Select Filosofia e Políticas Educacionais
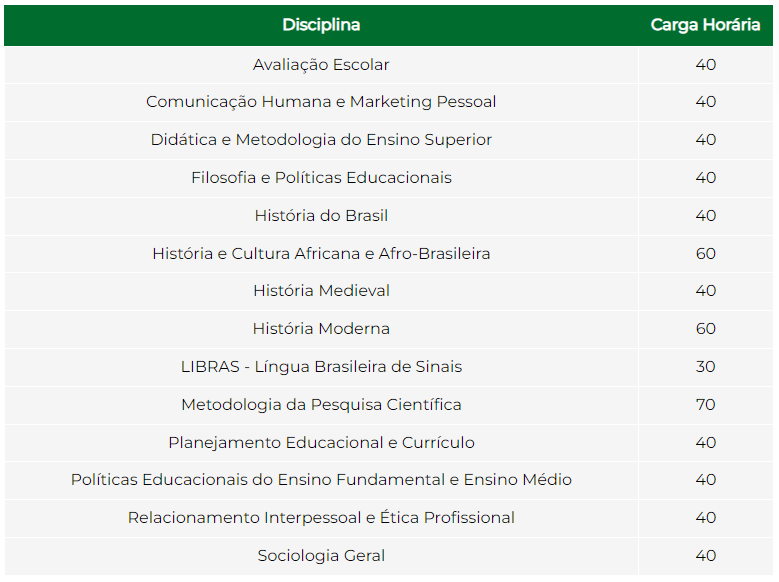This screenshot has width=779, height=582. tap(321, 178)
